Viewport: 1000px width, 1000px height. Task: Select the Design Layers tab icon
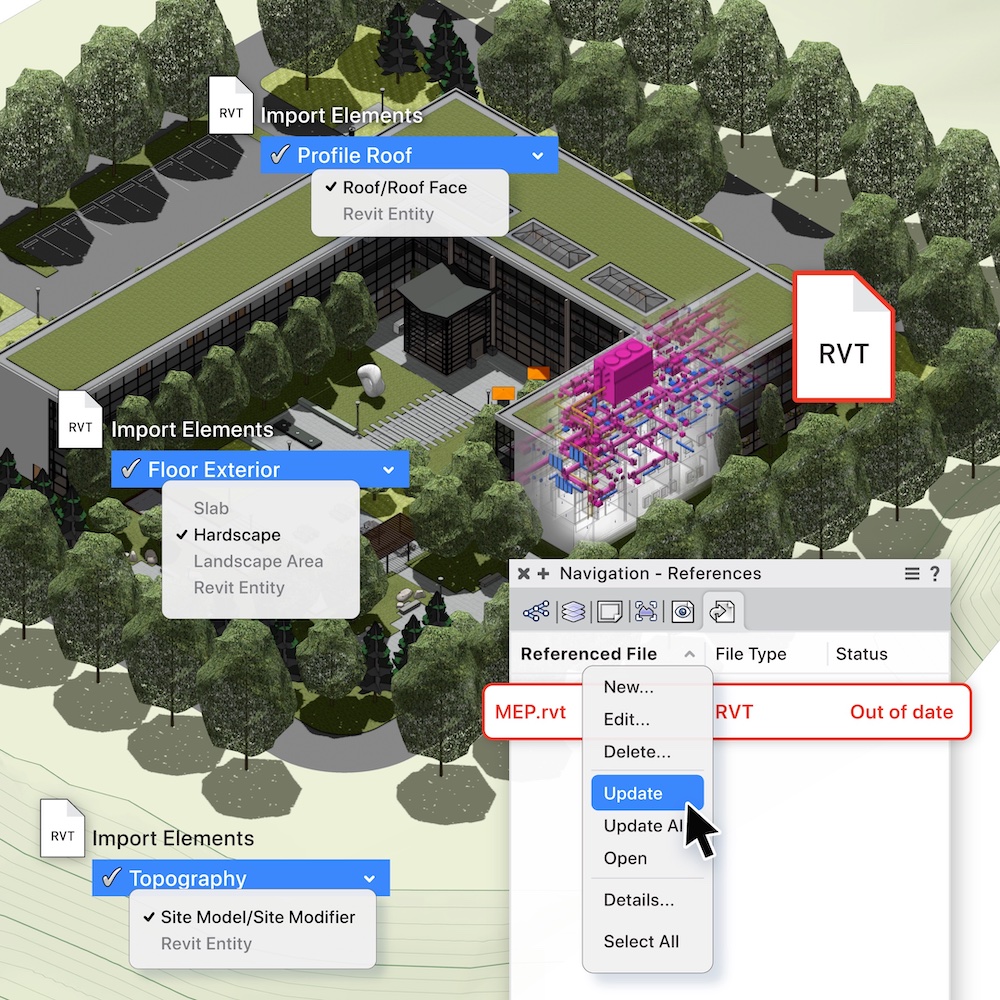[572, 611]
